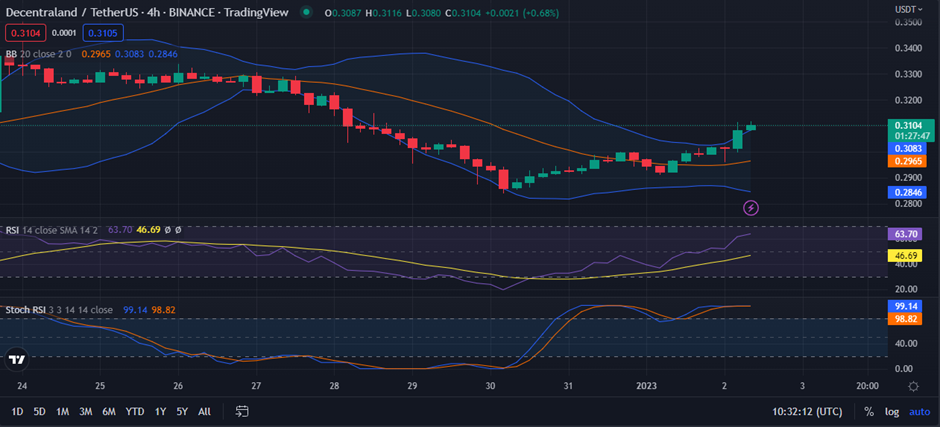Click the 20:00 label on time axis
This screenshot has height=427, width=940.
867,385
